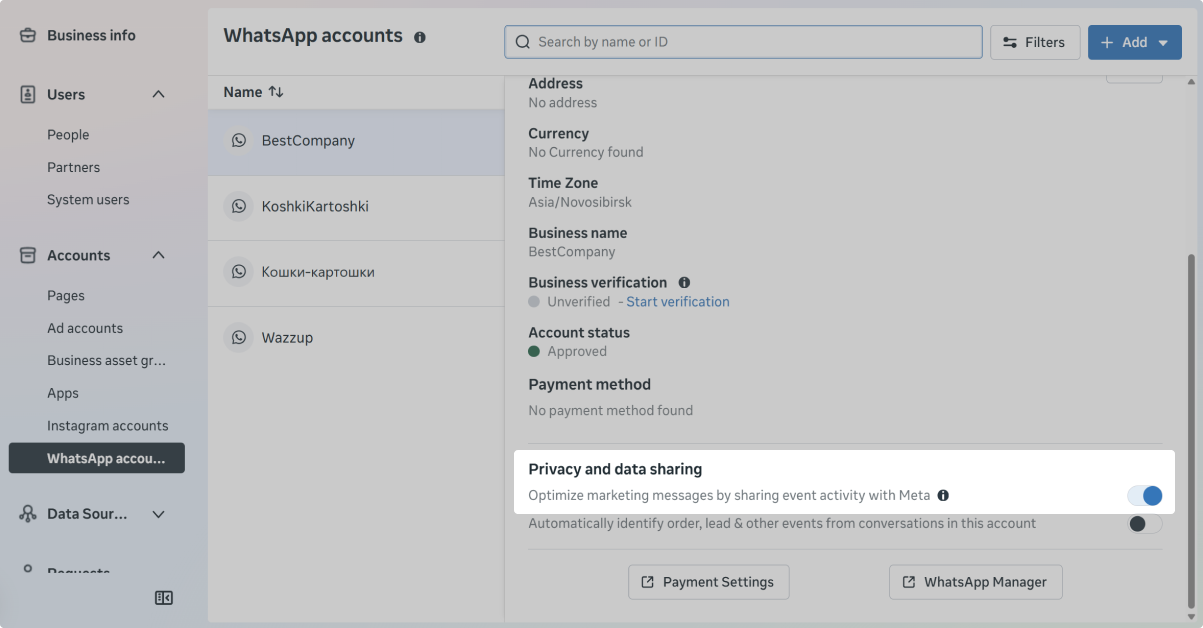
Task: Click the sort arrows next to Name
Action: click(x=276, y=92)
